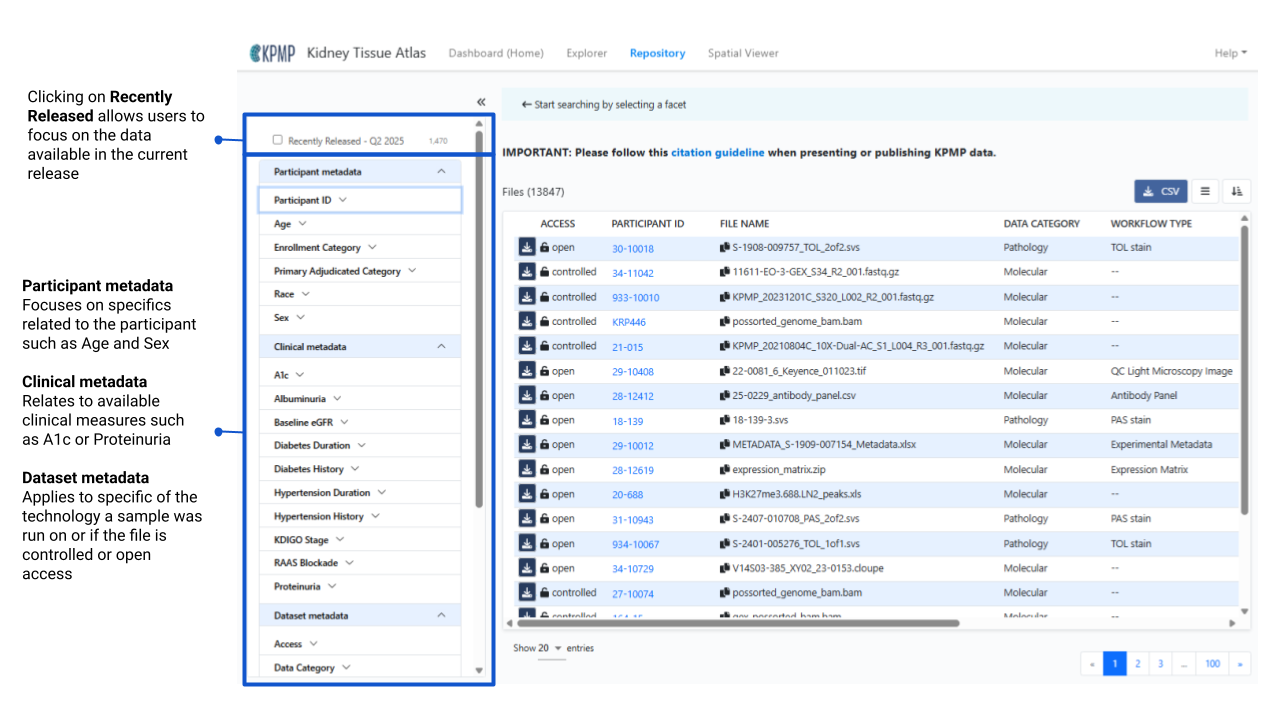1280x720 pixels.
Task: Click the Kidney Tissue Atlas title
Action: (x=366, y=53)
